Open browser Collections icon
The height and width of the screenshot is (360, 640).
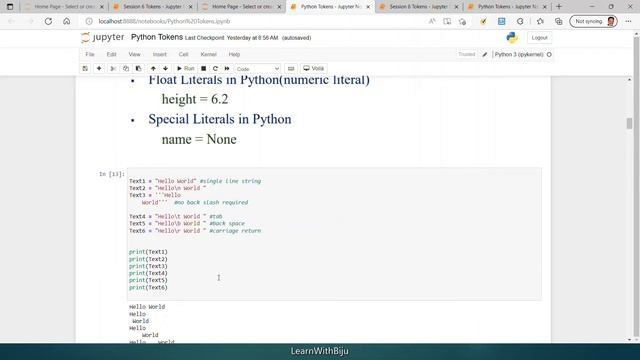[x=558, y=21]
